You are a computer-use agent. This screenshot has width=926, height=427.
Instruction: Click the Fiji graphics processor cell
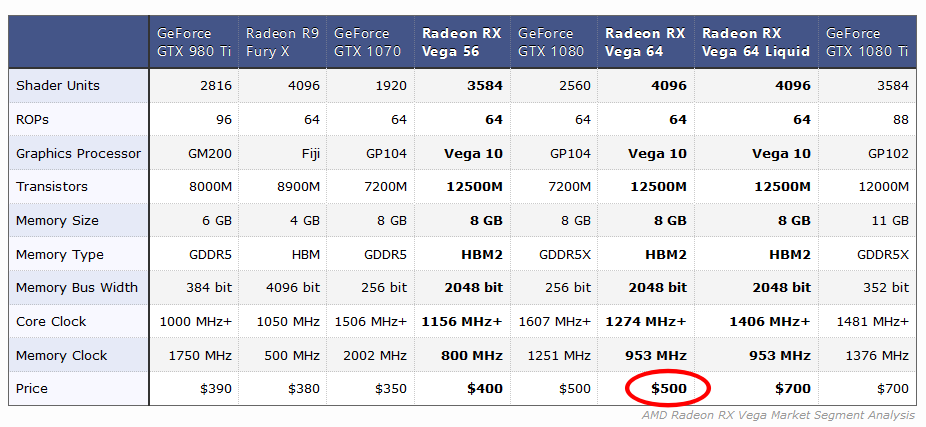[x=308, y=154]
